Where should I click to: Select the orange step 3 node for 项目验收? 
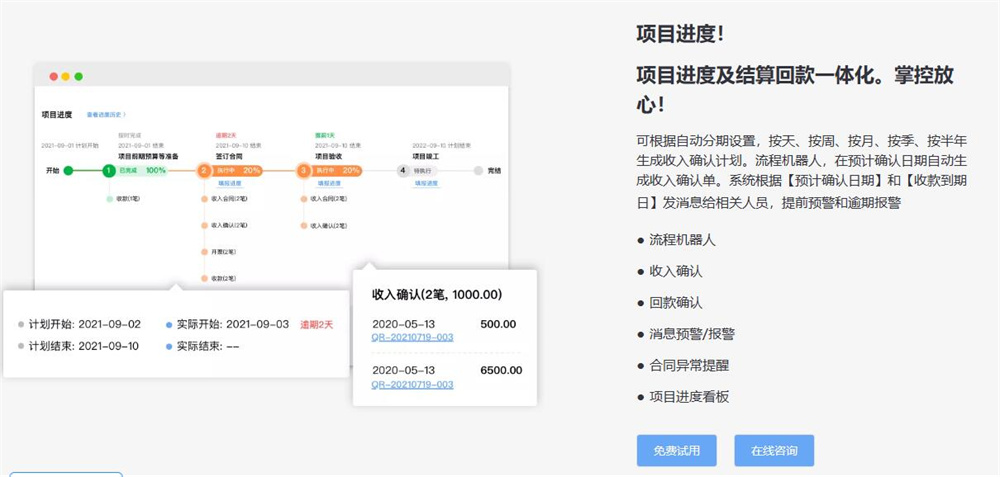pos(303,171)
